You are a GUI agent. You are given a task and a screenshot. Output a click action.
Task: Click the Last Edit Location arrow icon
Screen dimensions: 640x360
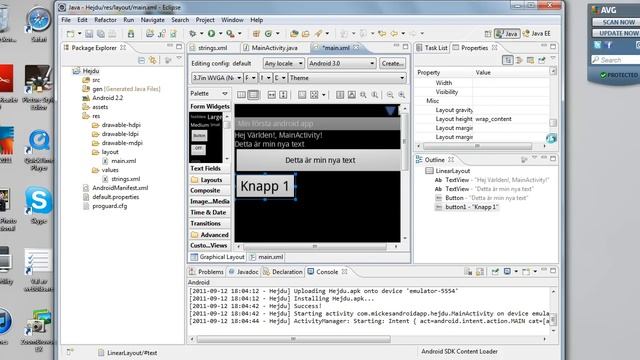point(382,33)
